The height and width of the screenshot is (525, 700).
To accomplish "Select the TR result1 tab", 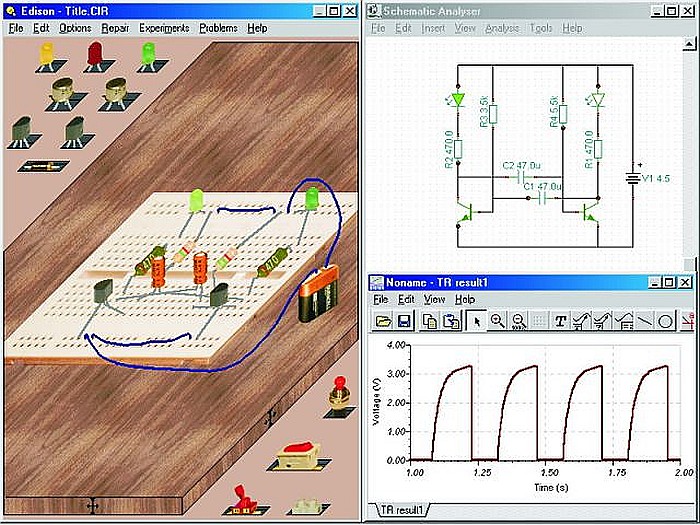I will [403, 508].
